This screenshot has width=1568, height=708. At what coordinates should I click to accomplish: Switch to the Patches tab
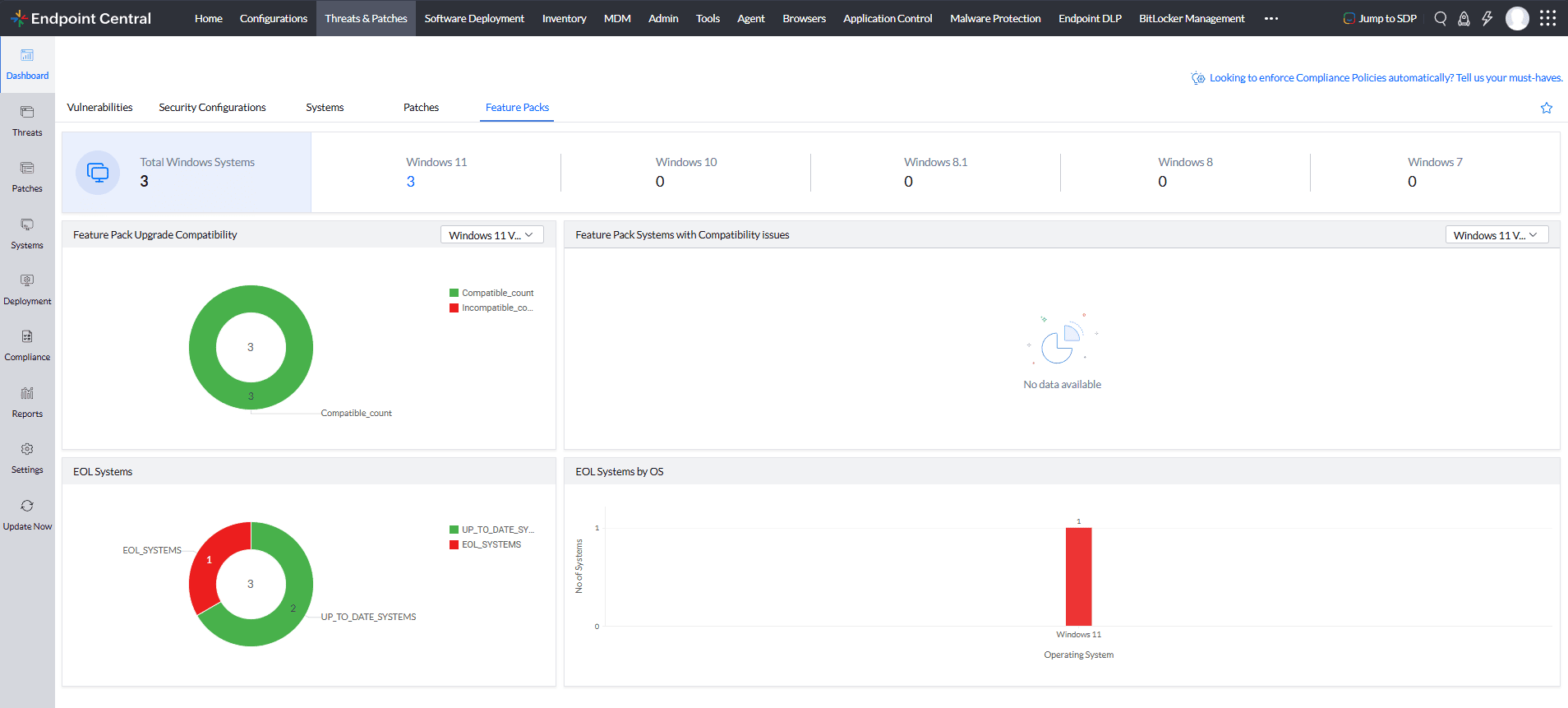pos(421,108)
